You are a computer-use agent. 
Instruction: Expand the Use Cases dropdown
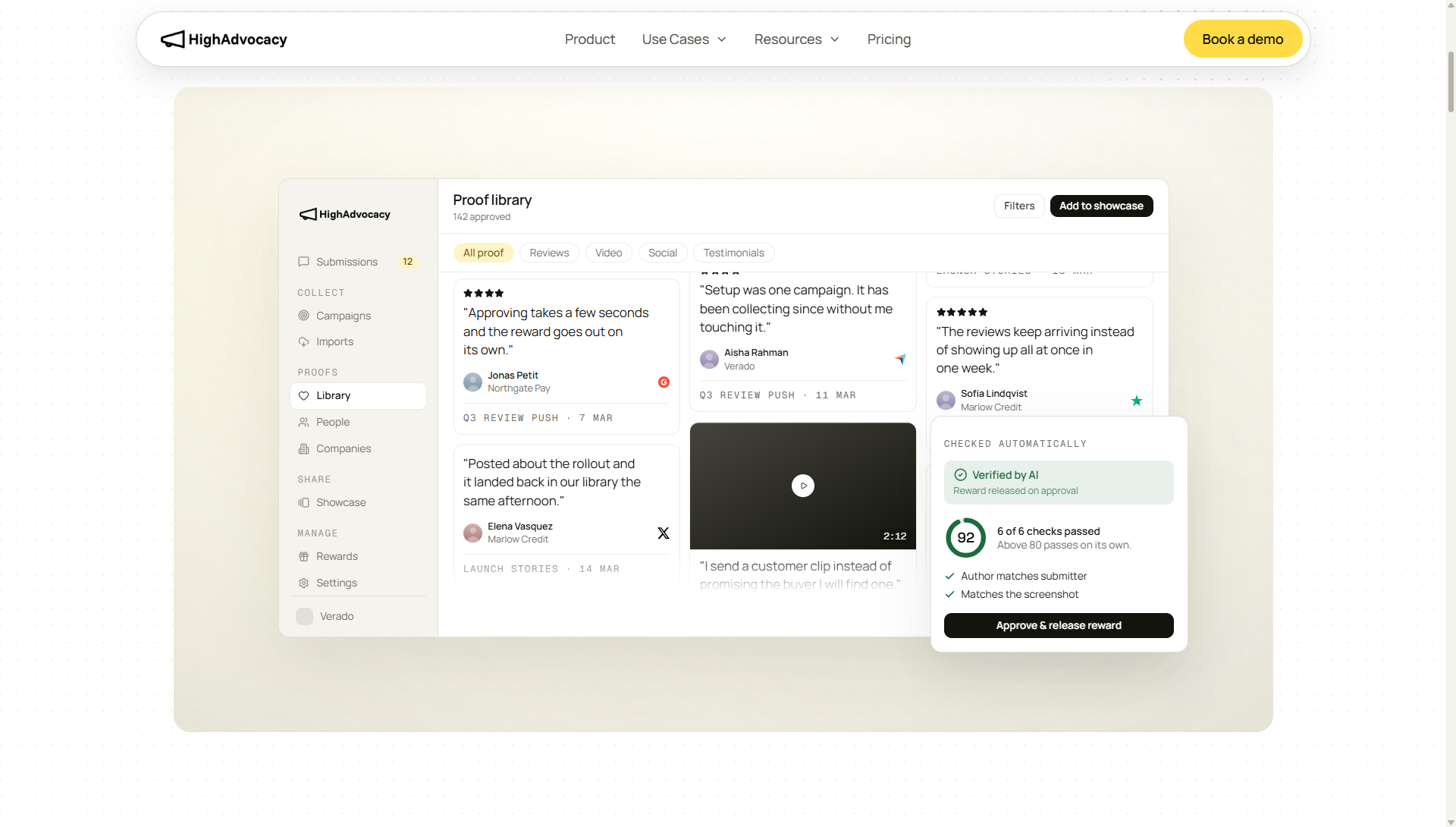click(684, 39)
